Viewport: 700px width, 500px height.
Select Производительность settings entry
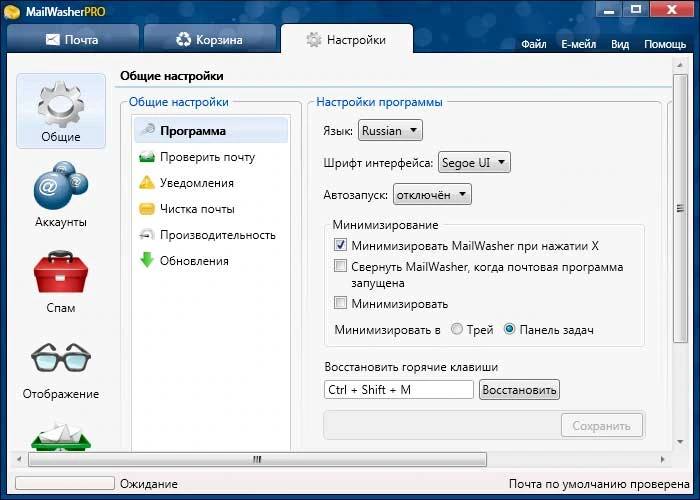point(211,234)
